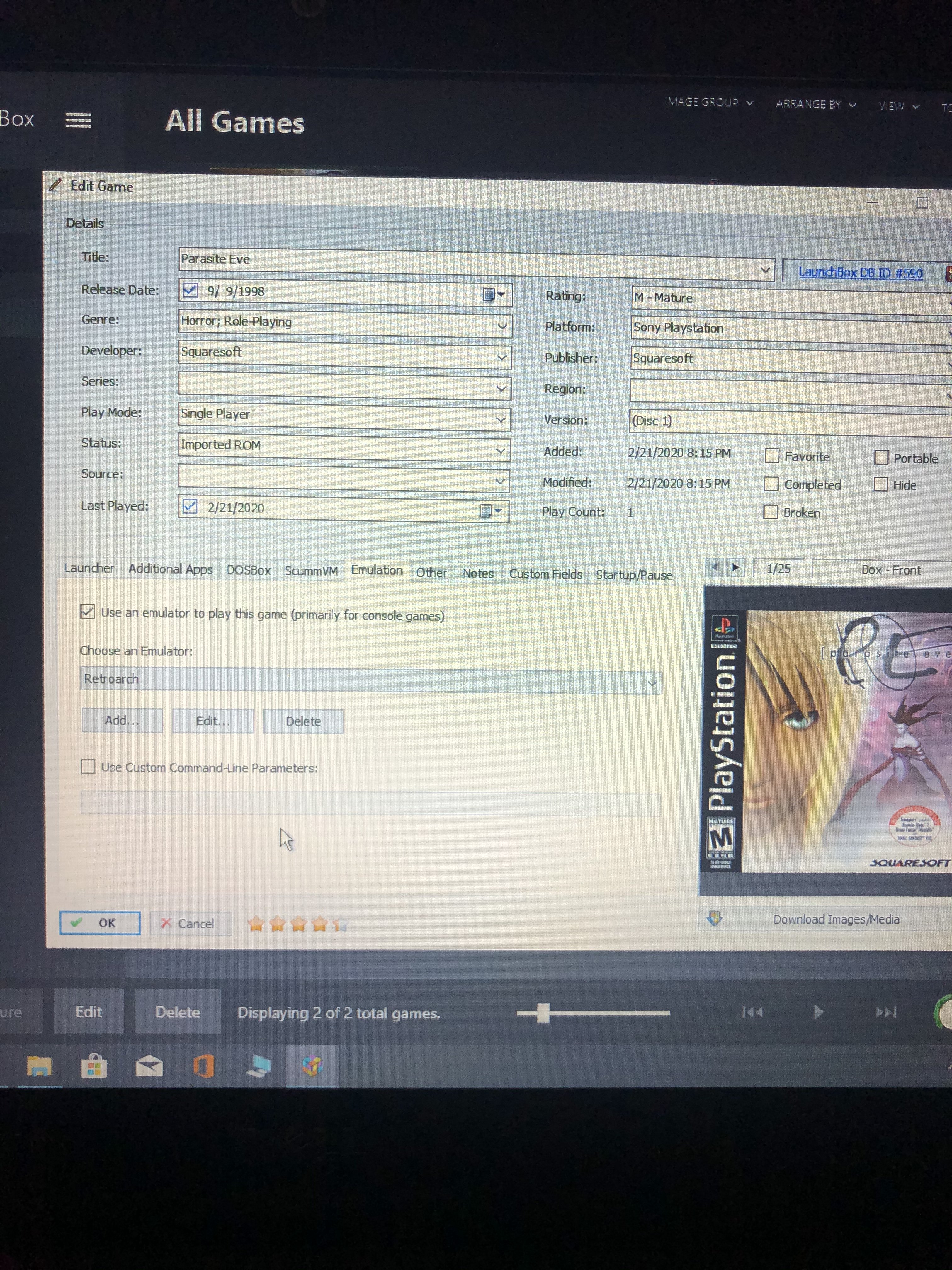
Task: Open the LaunchBox hamburger menu
Action: 78,121
